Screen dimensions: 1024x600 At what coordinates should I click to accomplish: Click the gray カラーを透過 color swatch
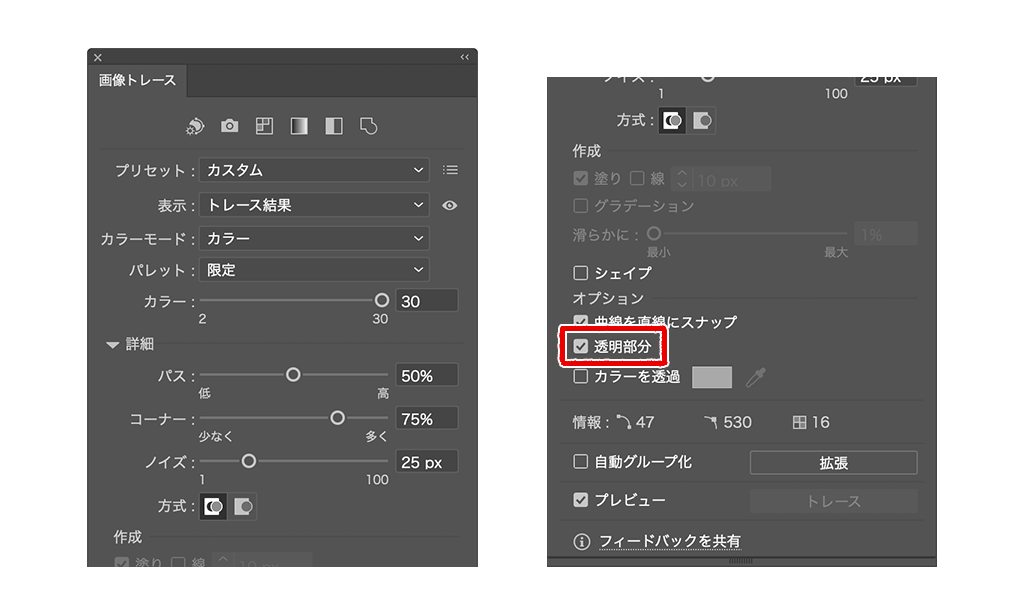click(x=712, y=377)
